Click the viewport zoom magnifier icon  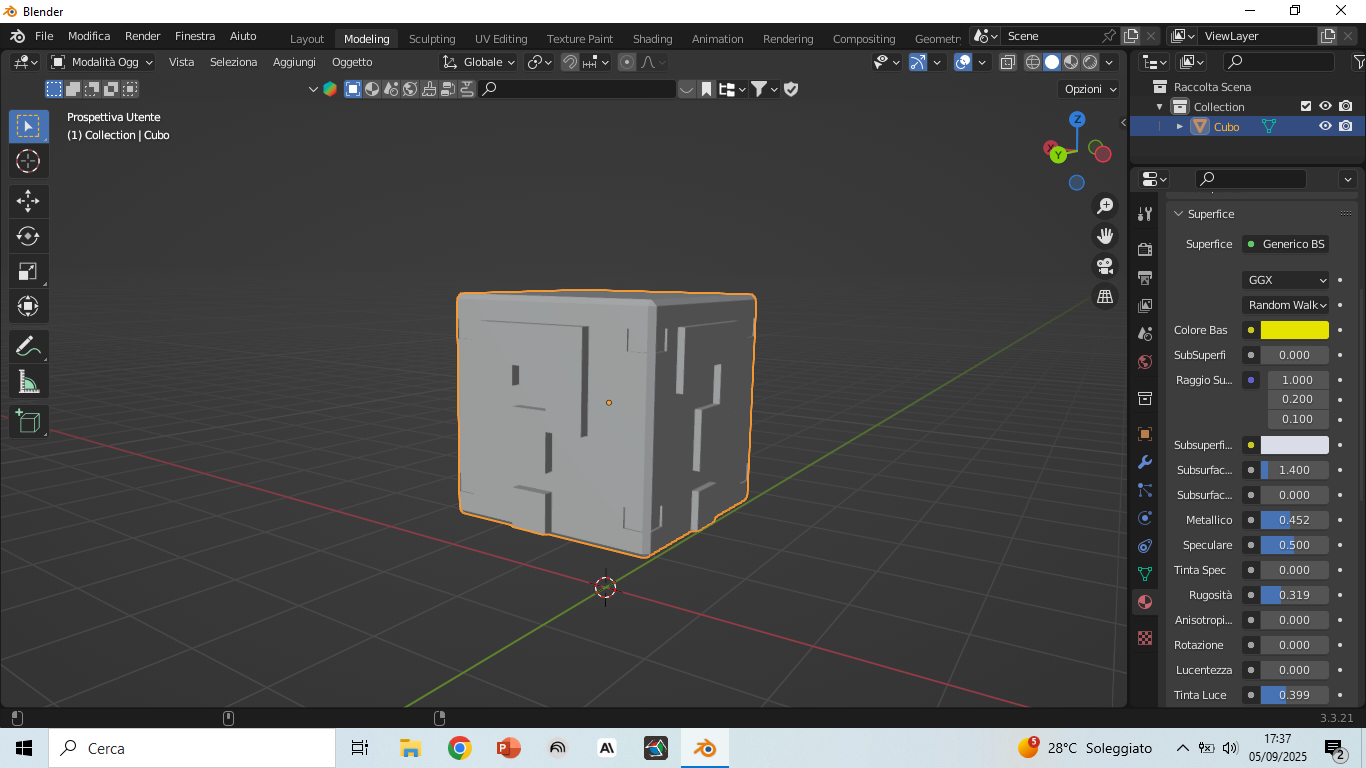pyautogui.click(x=1105, y=206)
